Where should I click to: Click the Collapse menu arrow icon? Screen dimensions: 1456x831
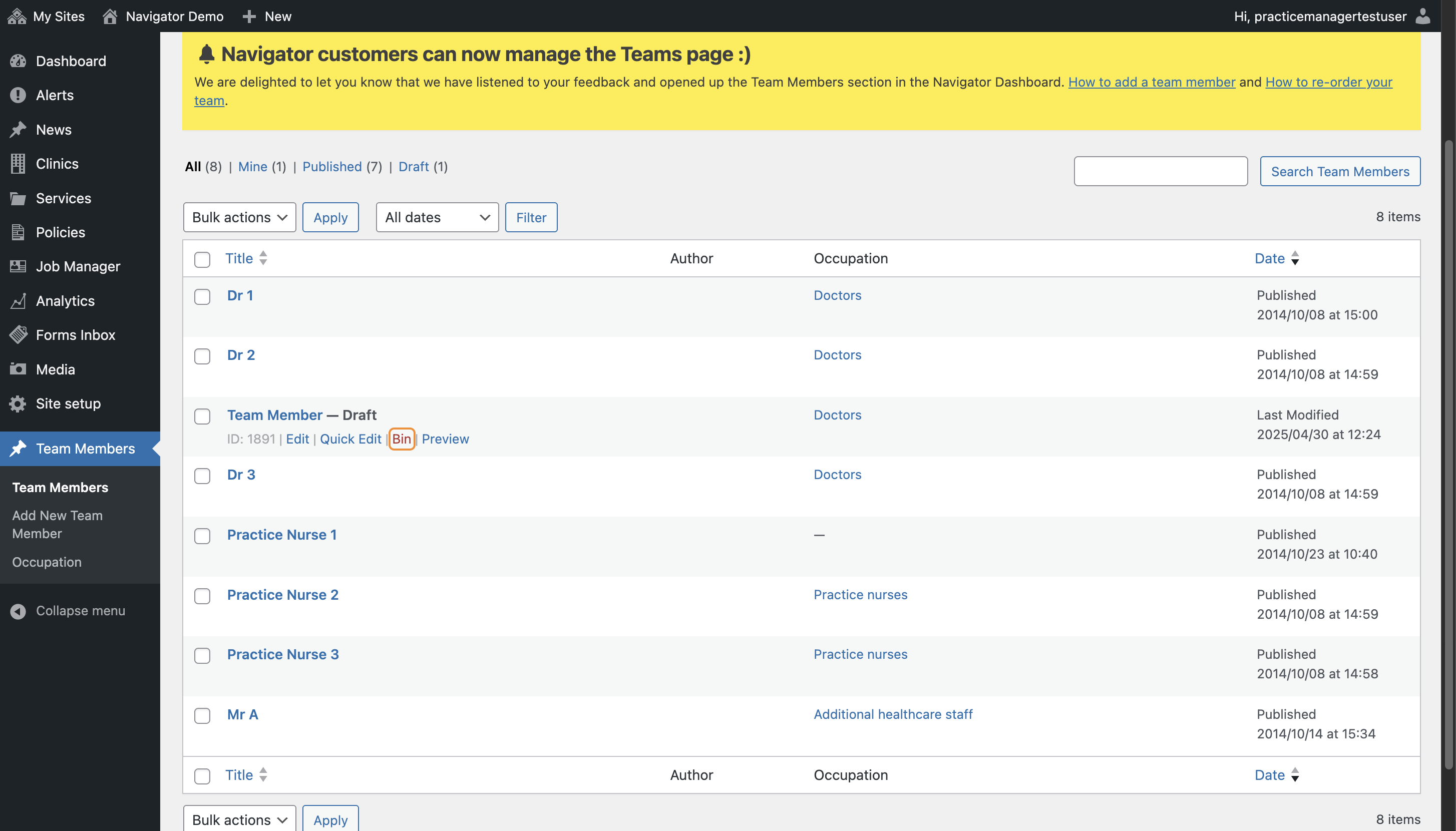[x=18, y=611]
